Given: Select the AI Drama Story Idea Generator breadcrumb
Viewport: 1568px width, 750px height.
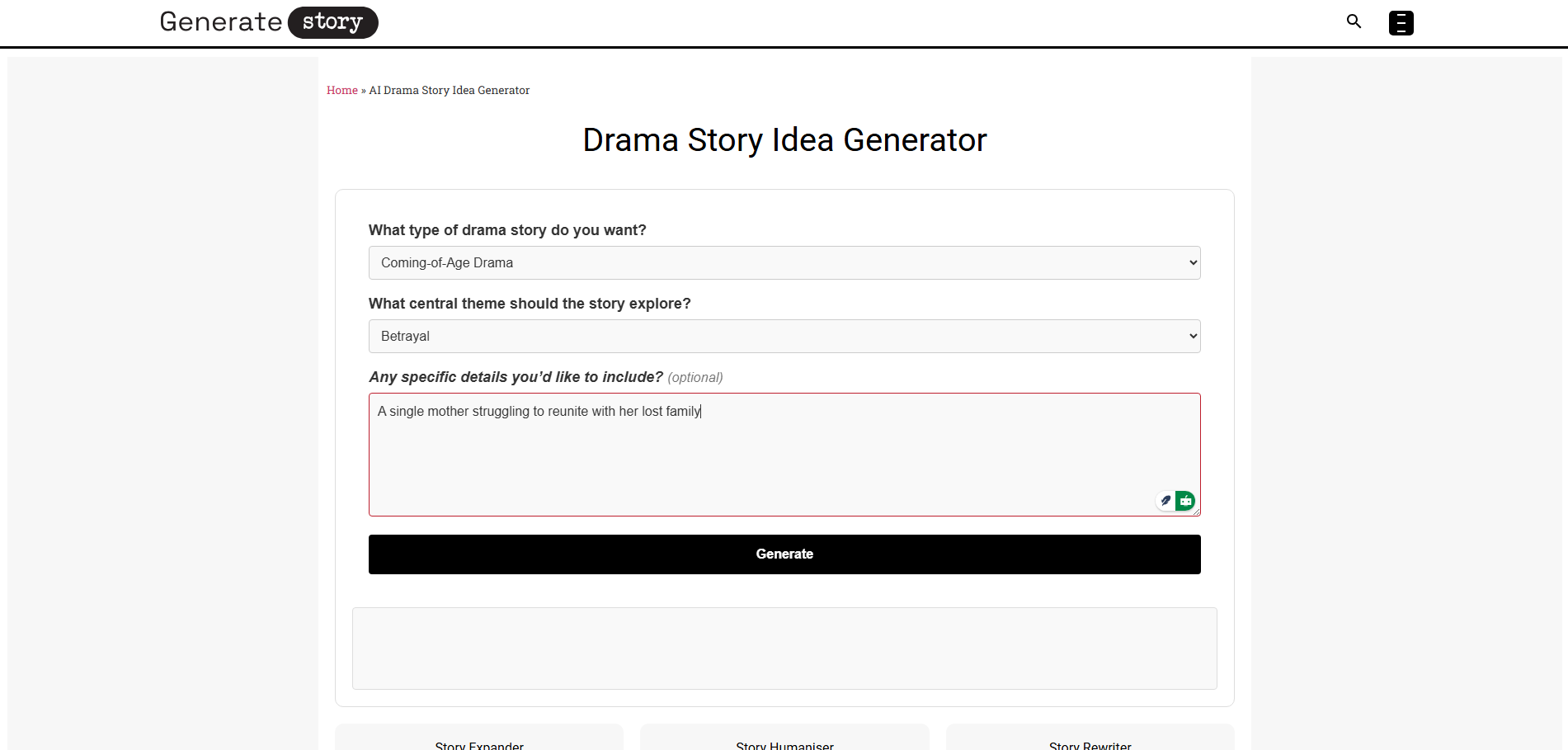Looking at the screenshot, I should (449, 90).
